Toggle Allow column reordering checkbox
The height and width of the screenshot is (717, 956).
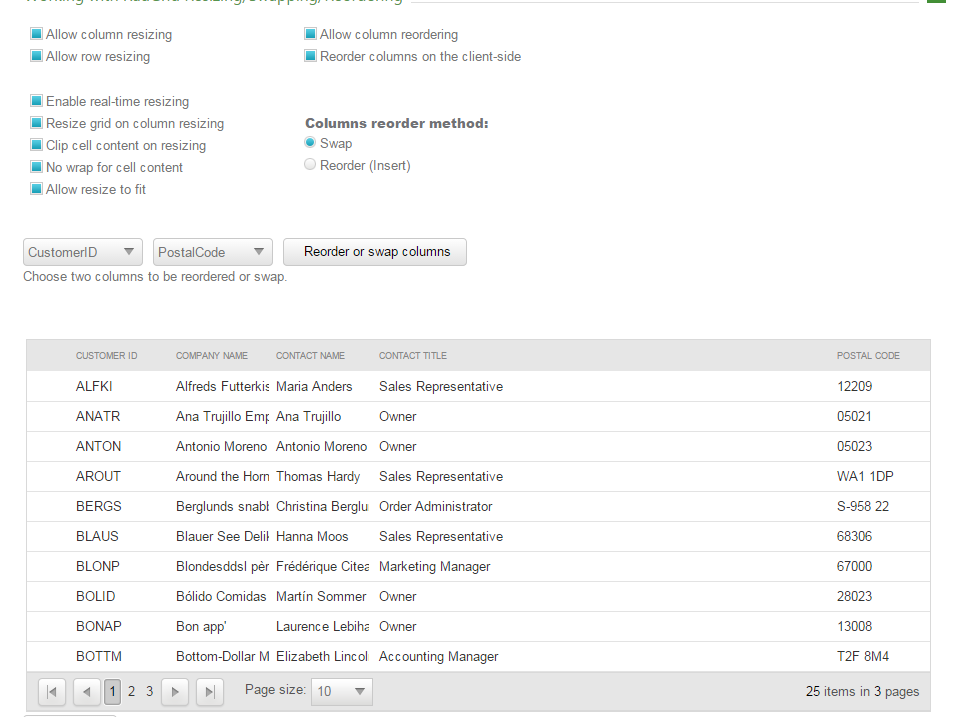(311, 35)
